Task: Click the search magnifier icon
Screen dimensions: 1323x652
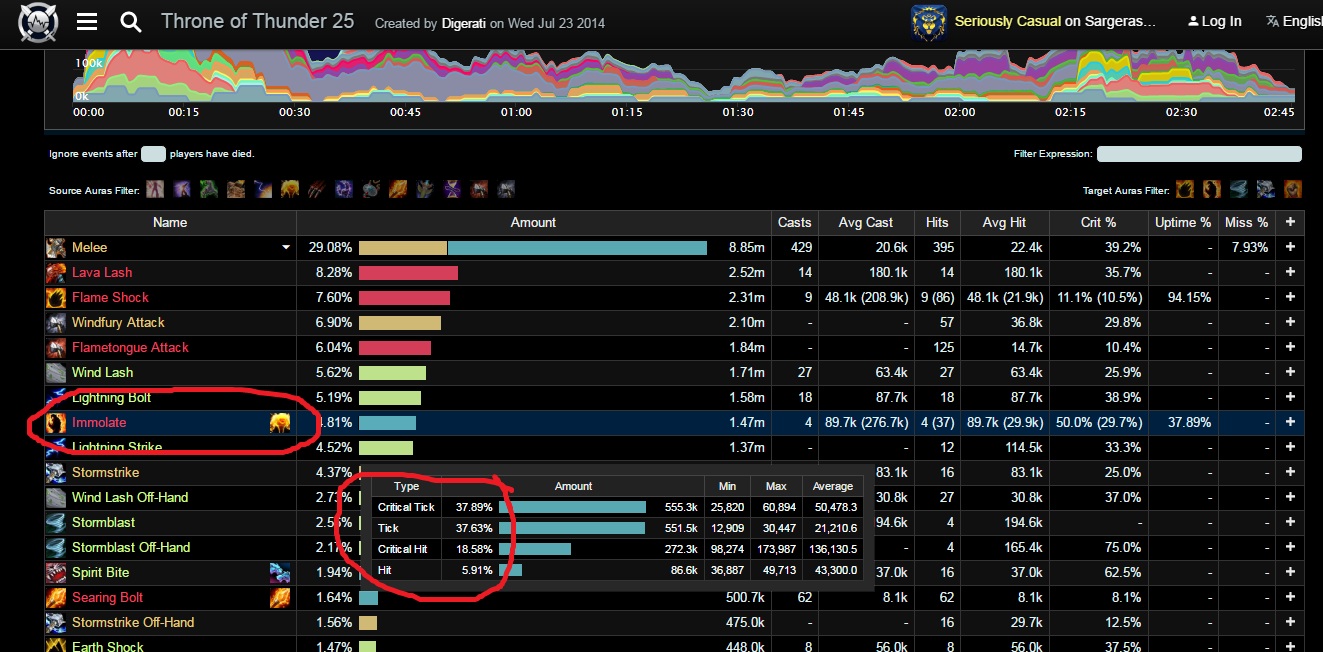Action: tap(131, 21)
